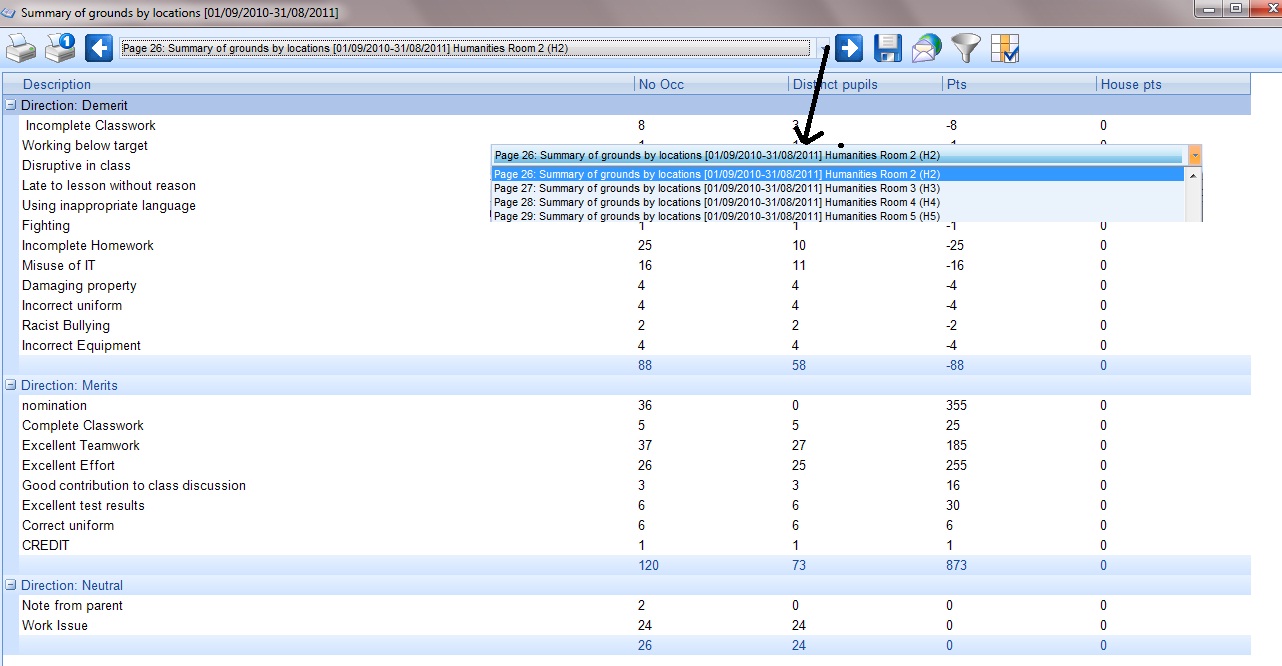Open the filter funnel icon
Screen dimensions: 1282x666
966,47
